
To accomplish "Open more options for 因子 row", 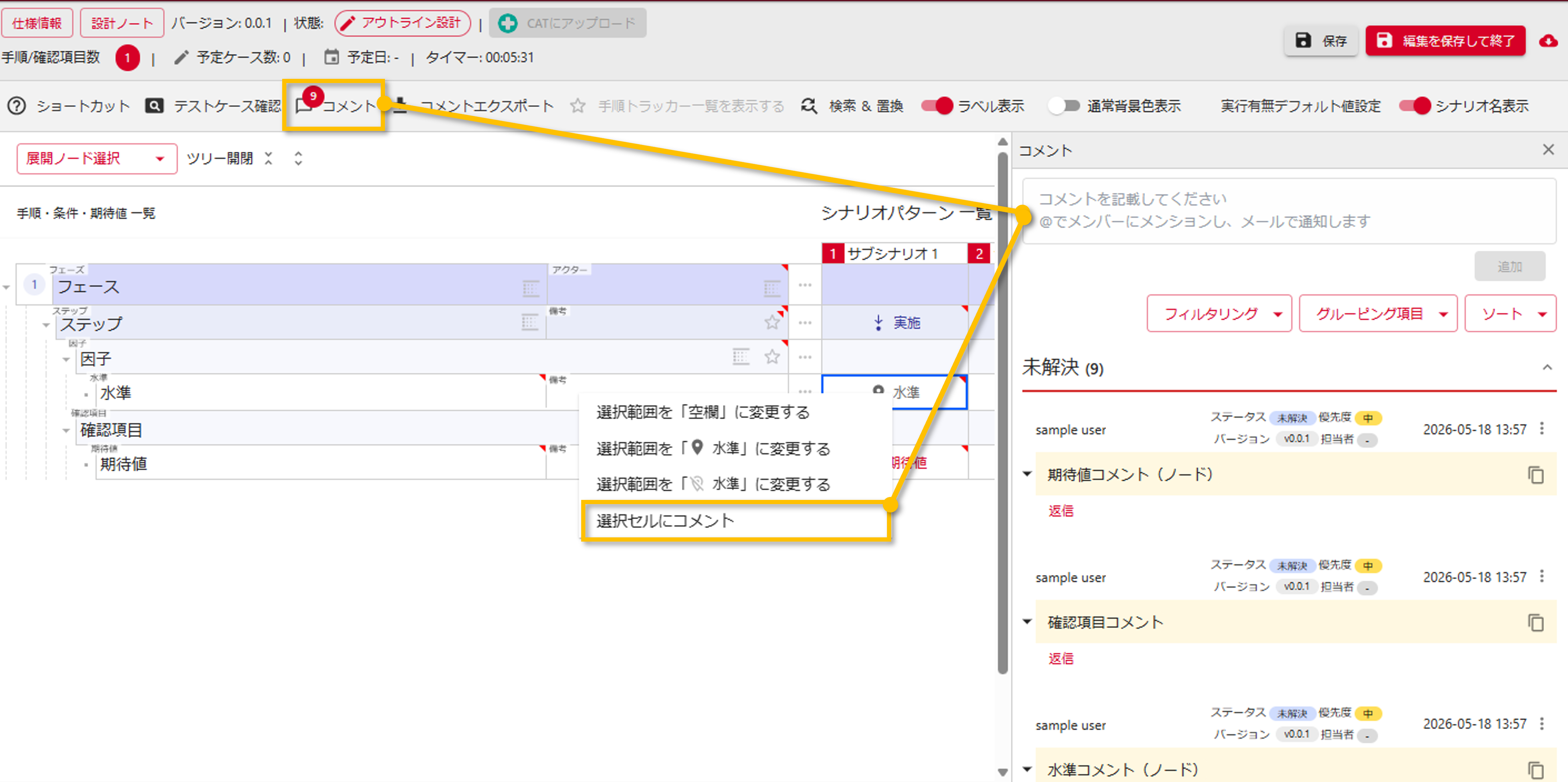I will click(805, 357).
